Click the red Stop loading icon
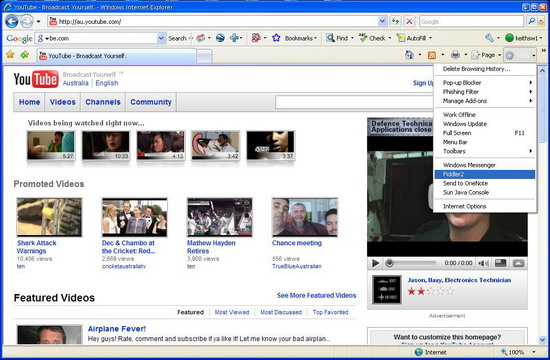 409,21
